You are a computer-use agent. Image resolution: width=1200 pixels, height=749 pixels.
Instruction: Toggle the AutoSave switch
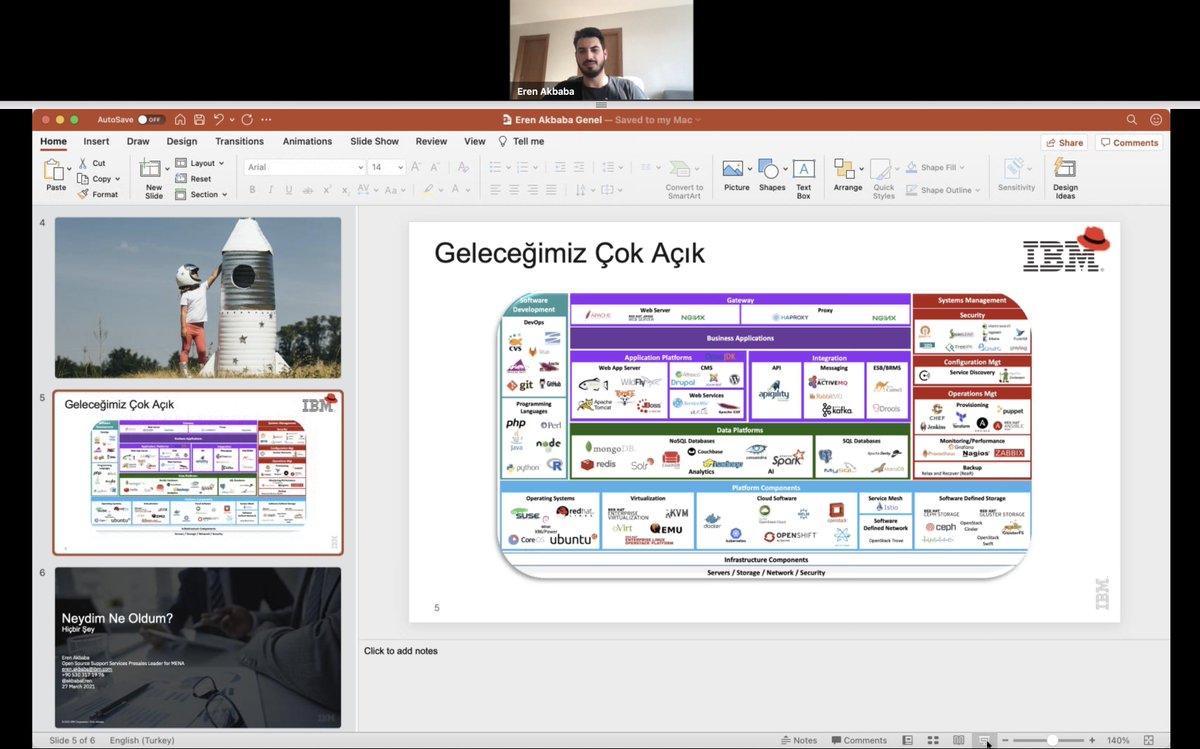[x=151, y=119]
